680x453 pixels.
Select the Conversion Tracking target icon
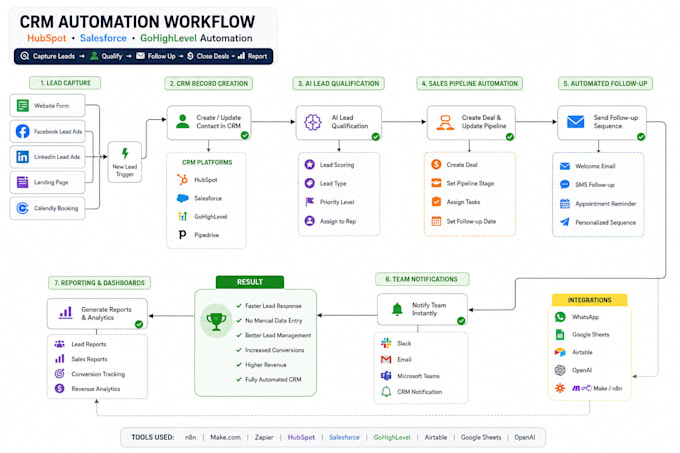click(59, 373)
